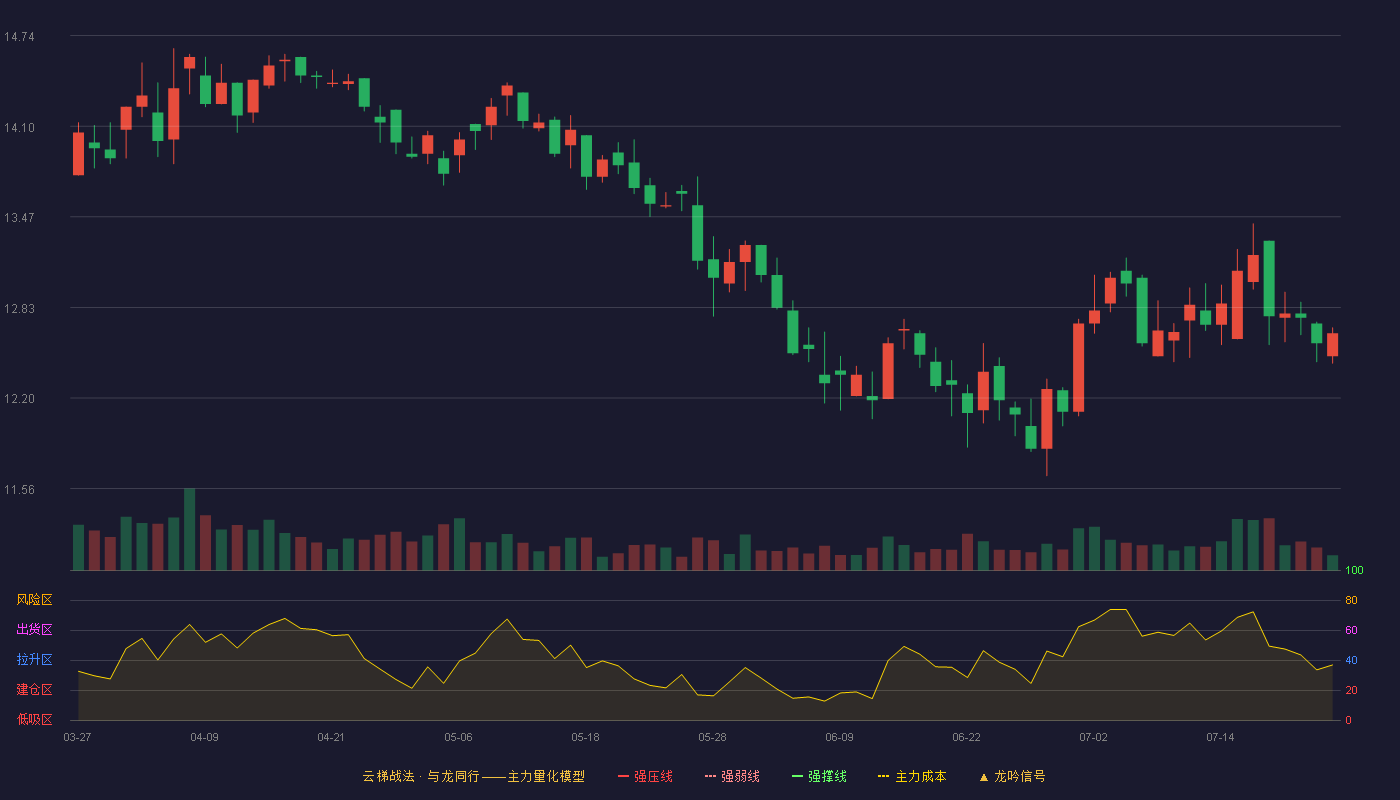Click the 风险区 zone label
This screenshot has width=1400, height=800.
(x=35, y=600)
